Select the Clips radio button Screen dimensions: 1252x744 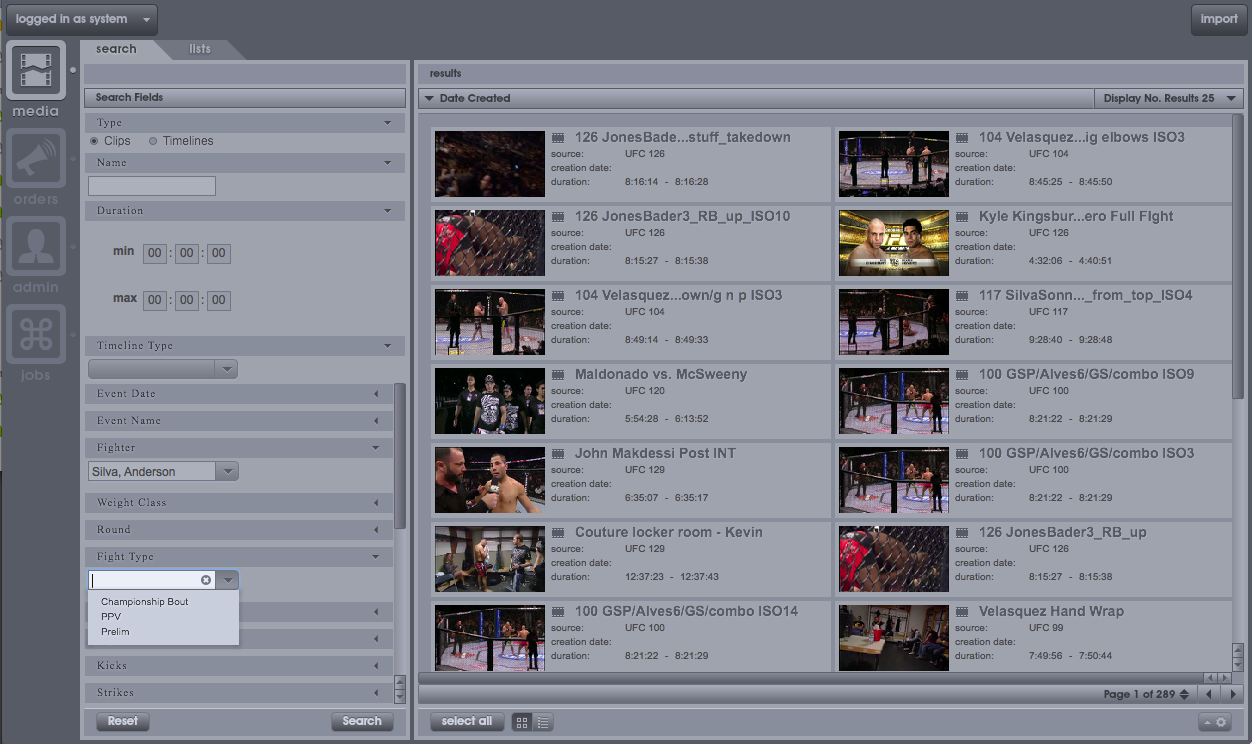(94, 141)
